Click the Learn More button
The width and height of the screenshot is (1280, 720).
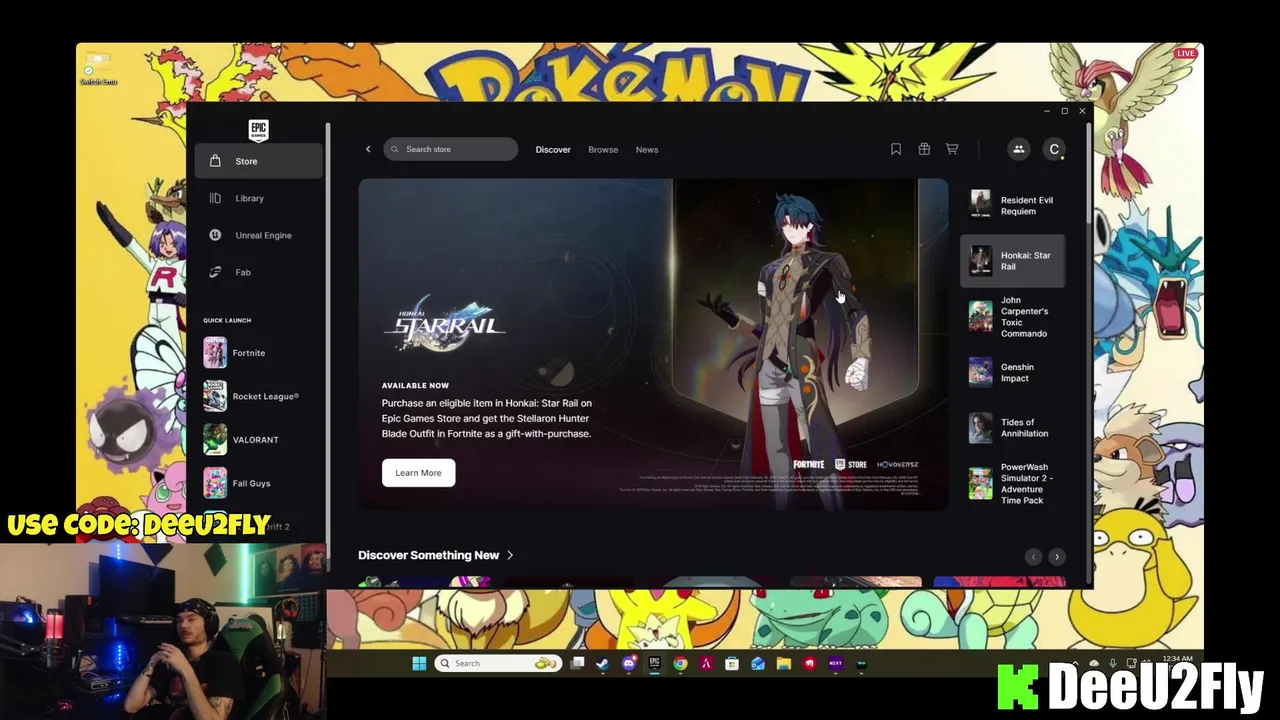click(x=418, y=473)
